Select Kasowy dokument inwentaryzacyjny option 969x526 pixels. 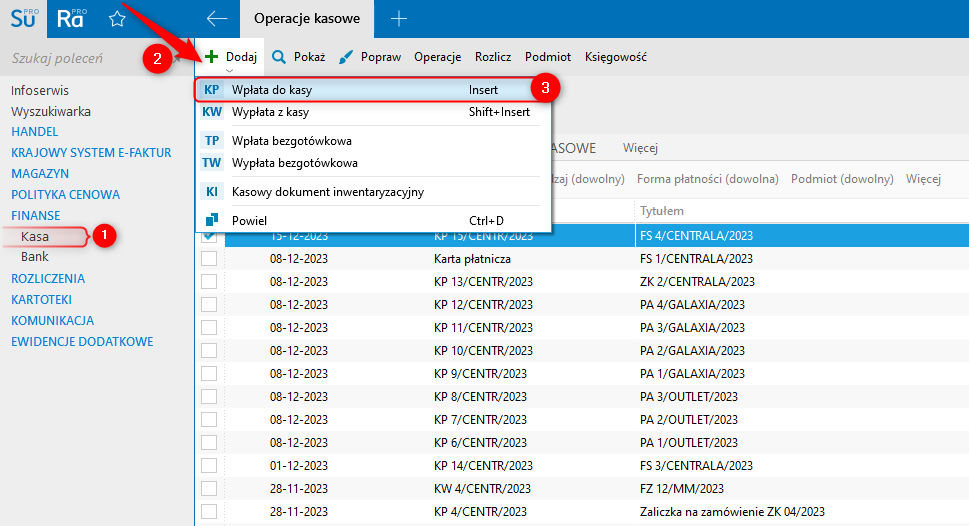(327, 192)
